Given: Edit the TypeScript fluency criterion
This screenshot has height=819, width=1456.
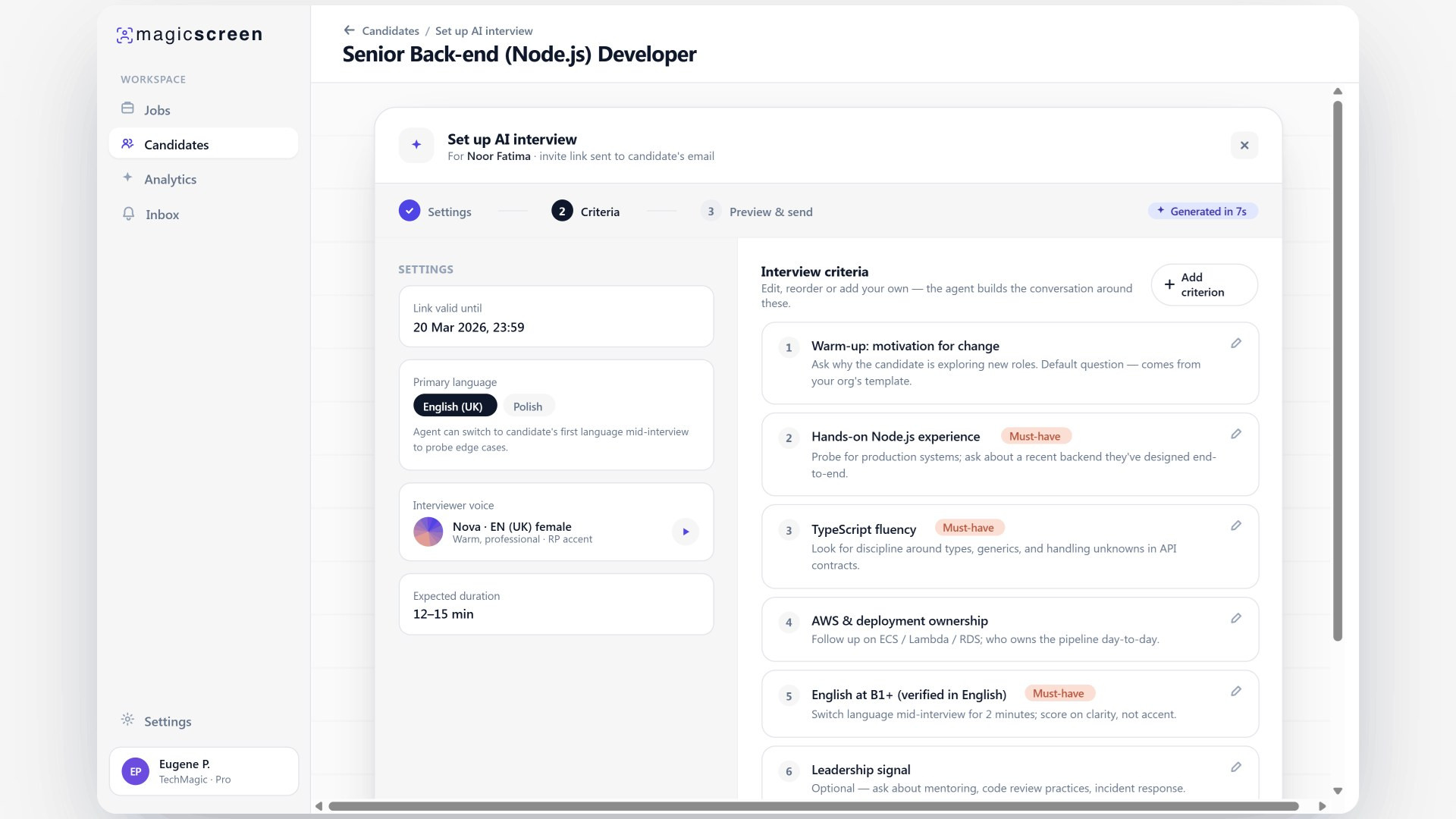Looking at the screenshot, I should coord(1236,526).
